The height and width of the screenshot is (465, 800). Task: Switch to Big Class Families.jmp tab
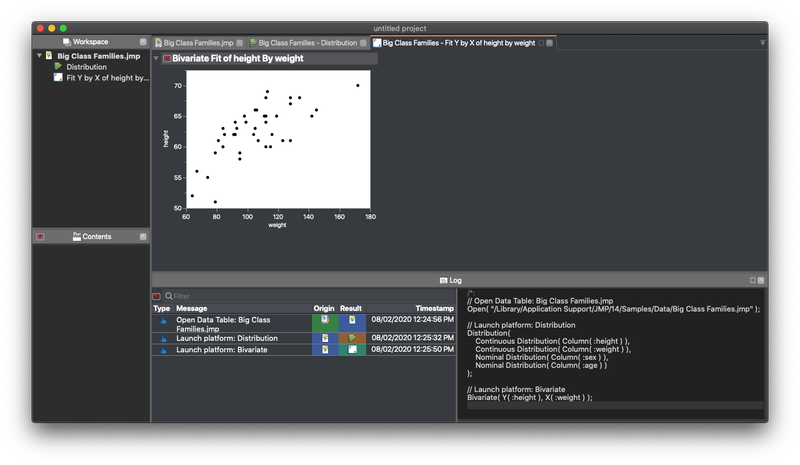point(198,43)
